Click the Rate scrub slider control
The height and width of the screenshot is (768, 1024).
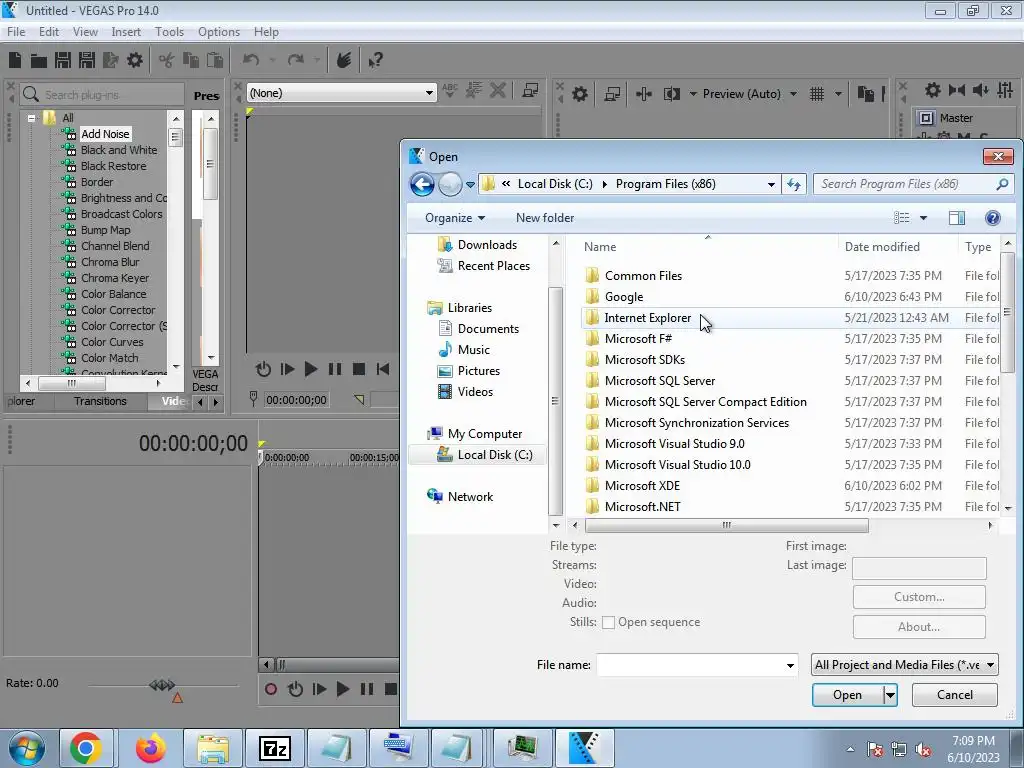click(162, 685)
